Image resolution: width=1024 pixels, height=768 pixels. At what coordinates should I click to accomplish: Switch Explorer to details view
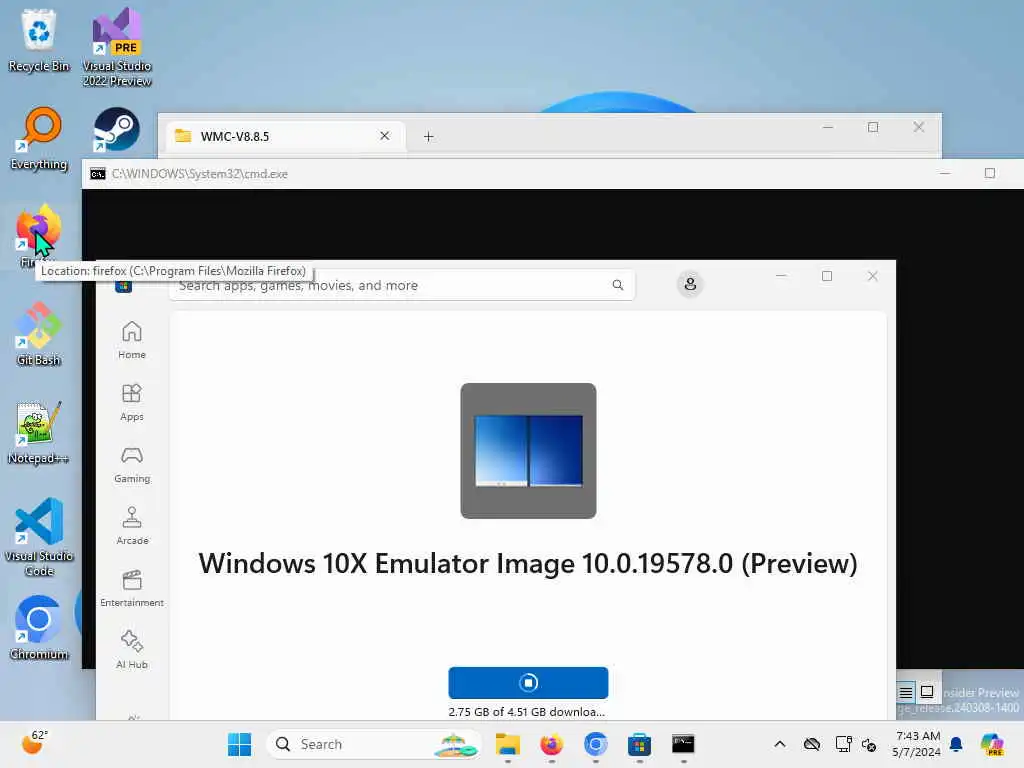click(906, 692)
